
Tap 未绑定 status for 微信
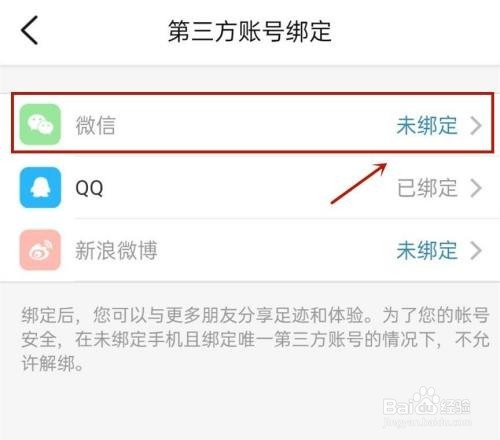pyautogui.click(x=427, y=125)
